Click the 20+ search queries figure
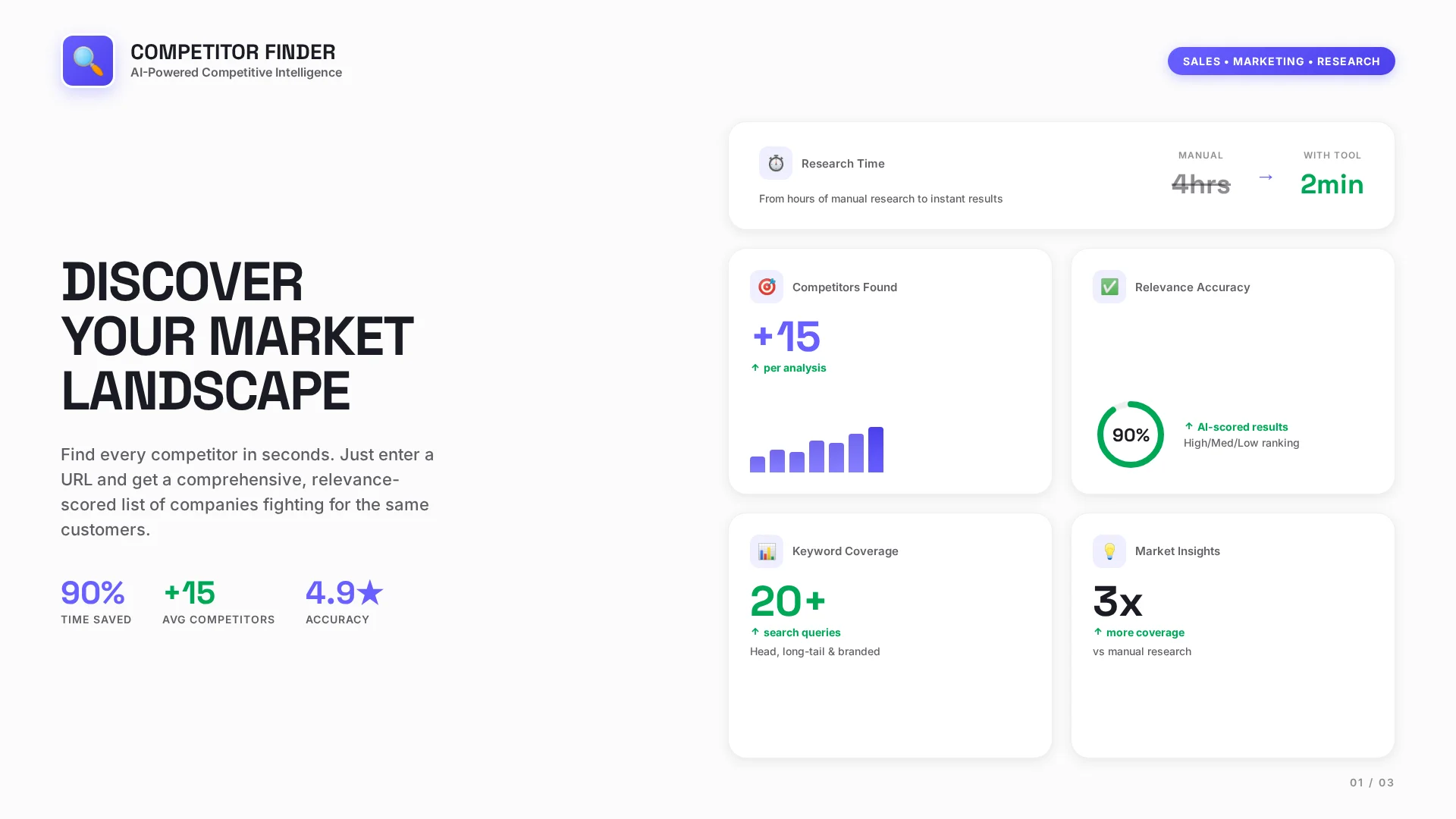 pyautogui.click(x=788, y=601)
